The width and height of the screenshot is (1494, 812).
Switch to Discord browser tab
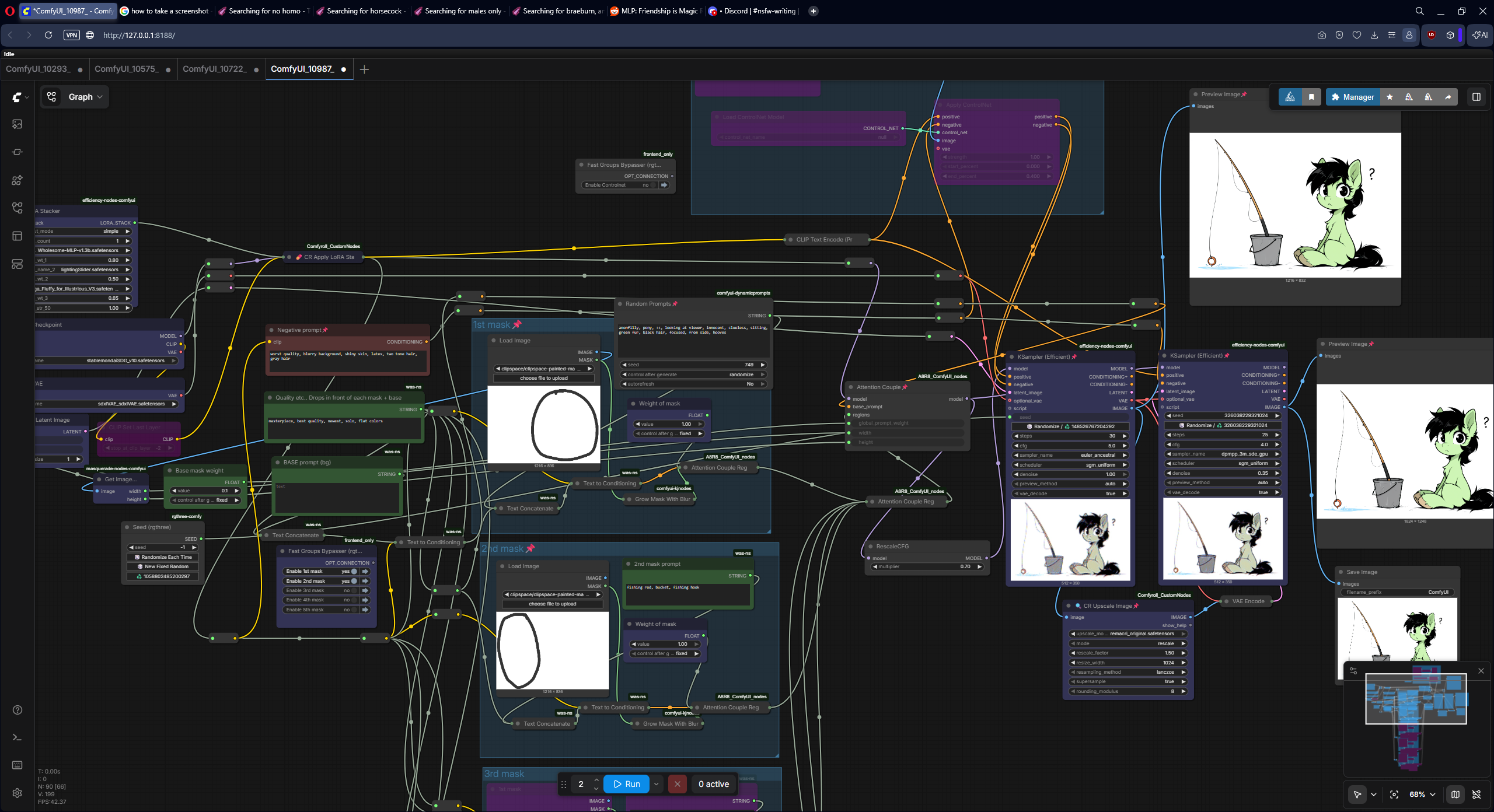(x=752, y=10)
